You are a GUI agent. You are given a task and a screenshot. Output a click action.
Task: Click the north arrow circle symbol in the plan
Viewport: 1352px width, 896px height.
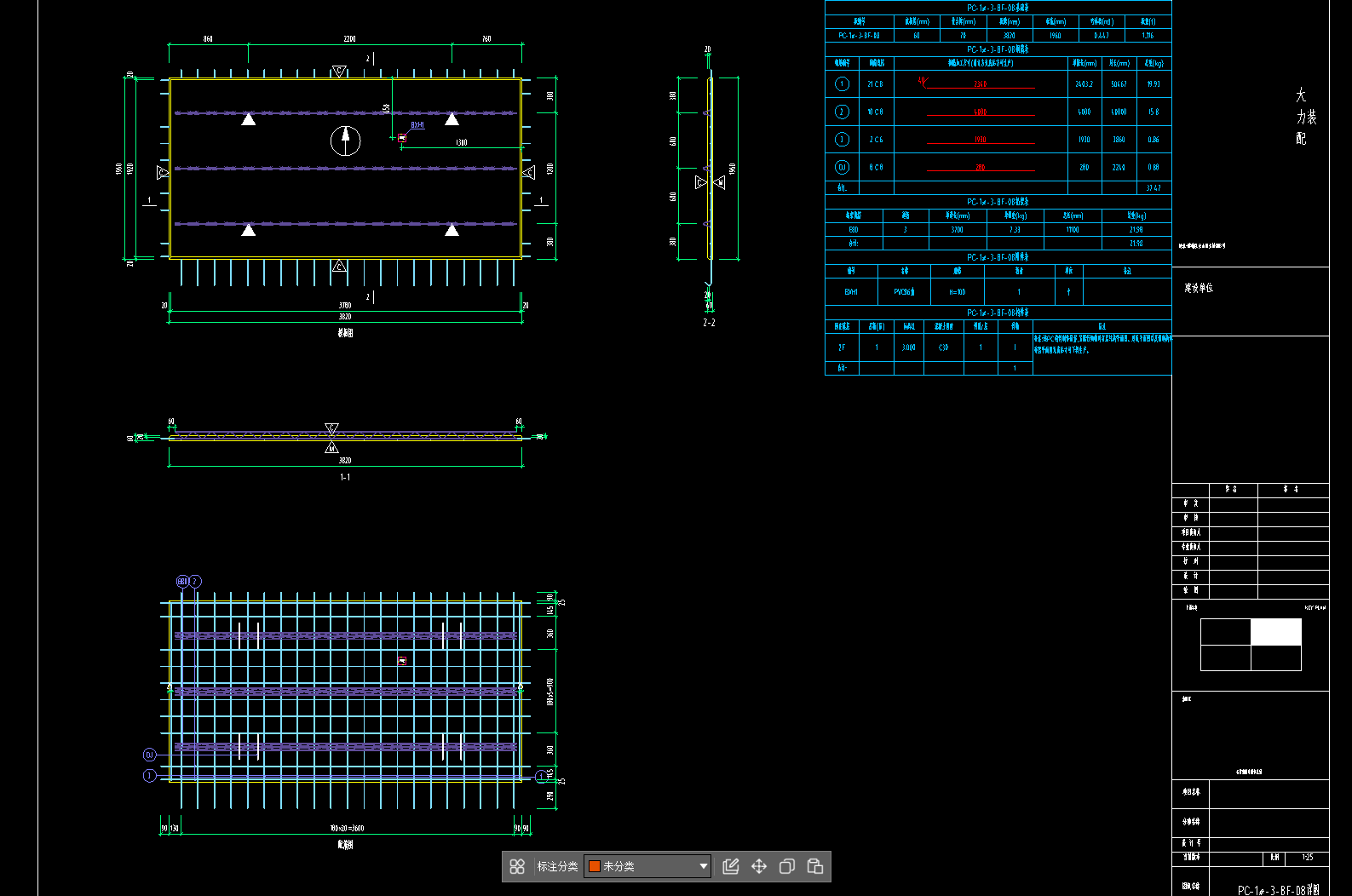pyautogui.click(x=345, y=141)
